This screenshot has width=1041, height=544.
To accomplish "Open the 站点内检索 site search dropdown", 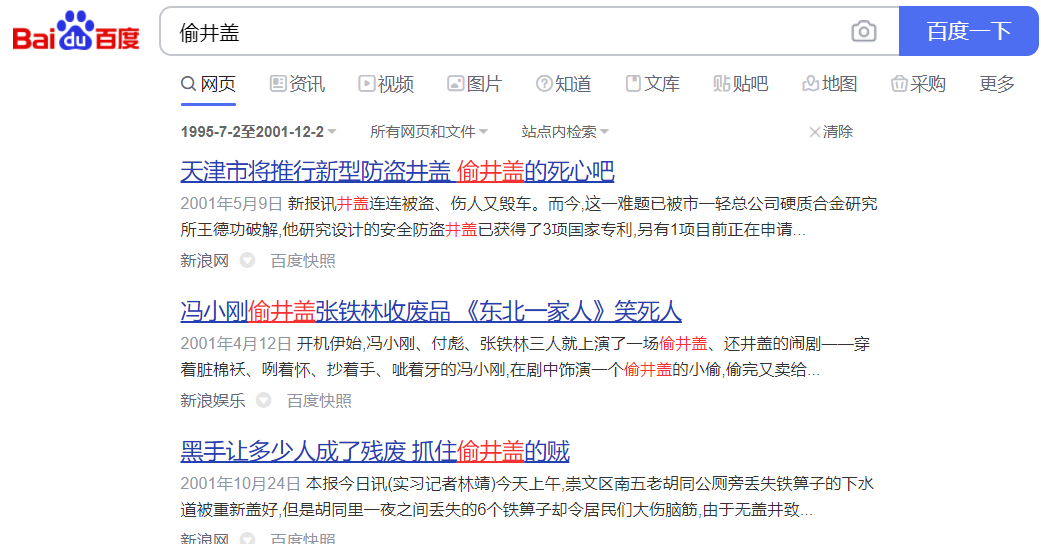I will [x=565, y=132].
